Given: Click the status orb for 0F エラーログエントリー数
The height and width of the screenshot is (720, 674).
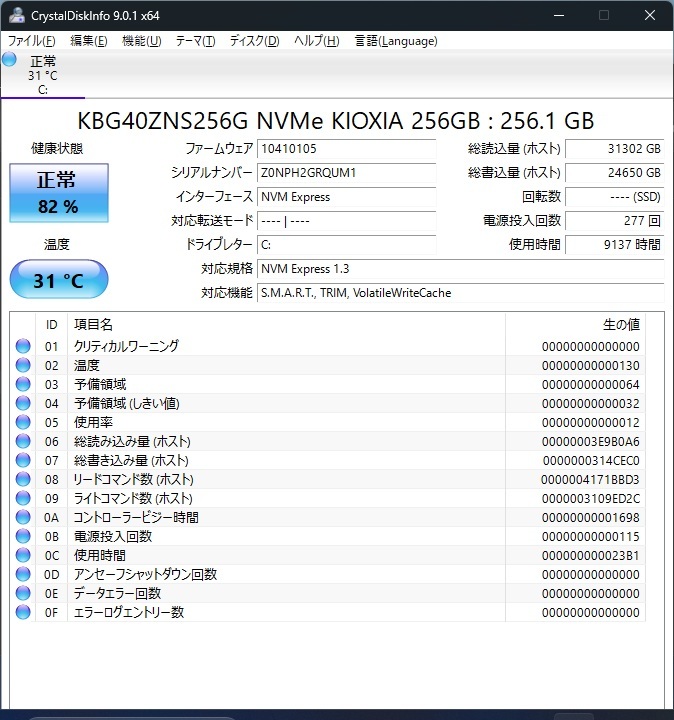Looking at the screenshot, I should 23,613.
